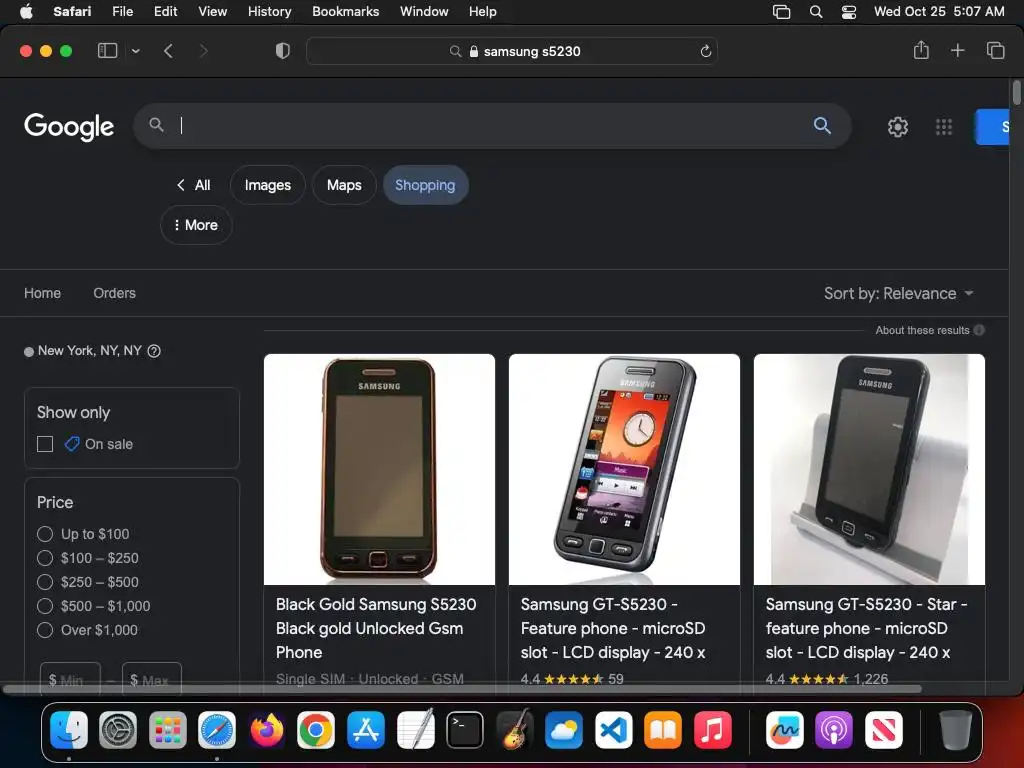Open Trash in the Dock
The height and width of the screenshot is (768, 1024).
(x=955, y=730)
